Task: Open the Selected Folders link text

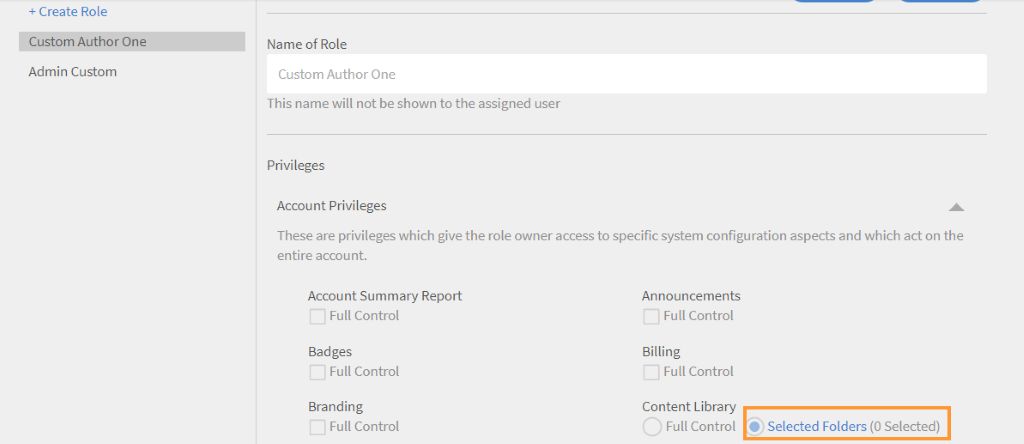Action: 817,427
